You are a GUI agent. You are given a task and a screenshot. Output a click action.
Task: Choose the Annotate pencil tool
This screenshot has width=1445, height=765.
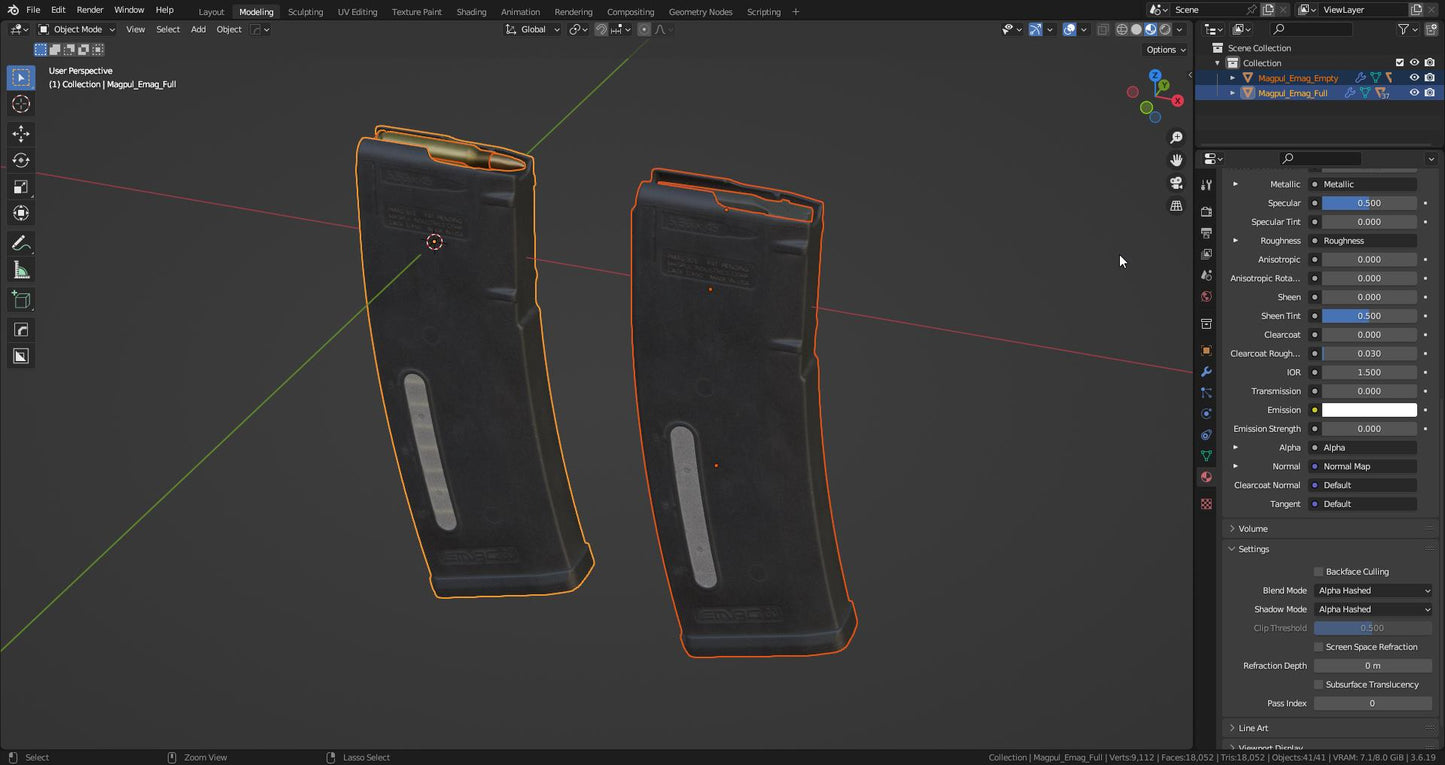(x=21, y=244)
